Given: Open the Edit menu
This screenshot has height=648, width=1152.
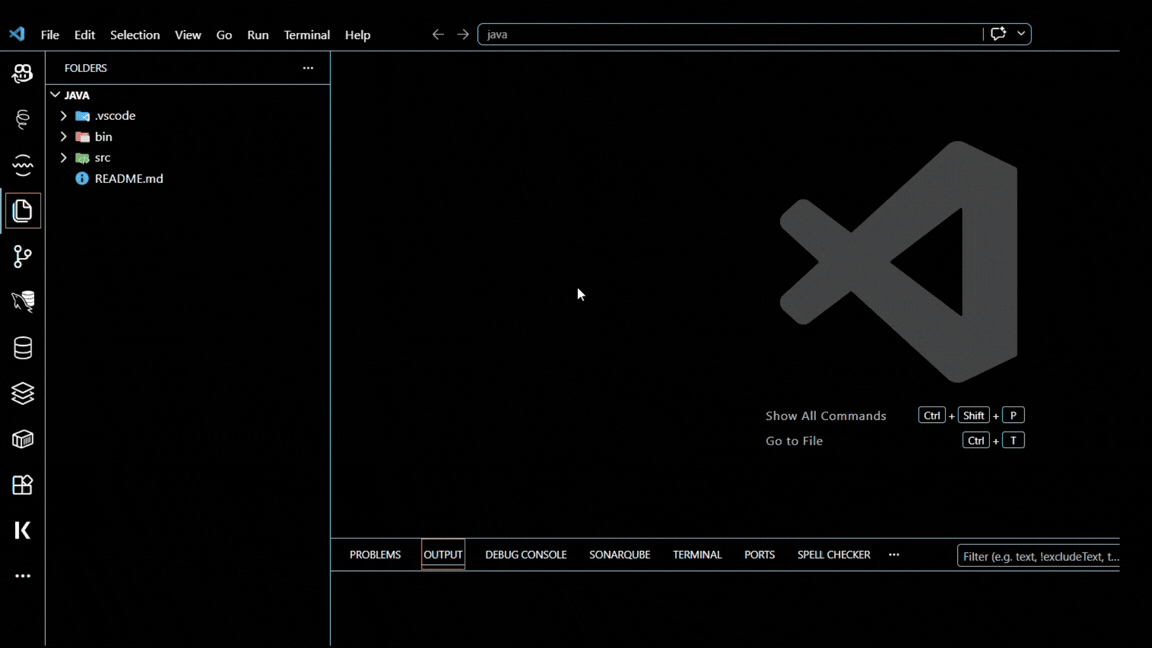Looking at the screenshot, I should click(84, 35).
